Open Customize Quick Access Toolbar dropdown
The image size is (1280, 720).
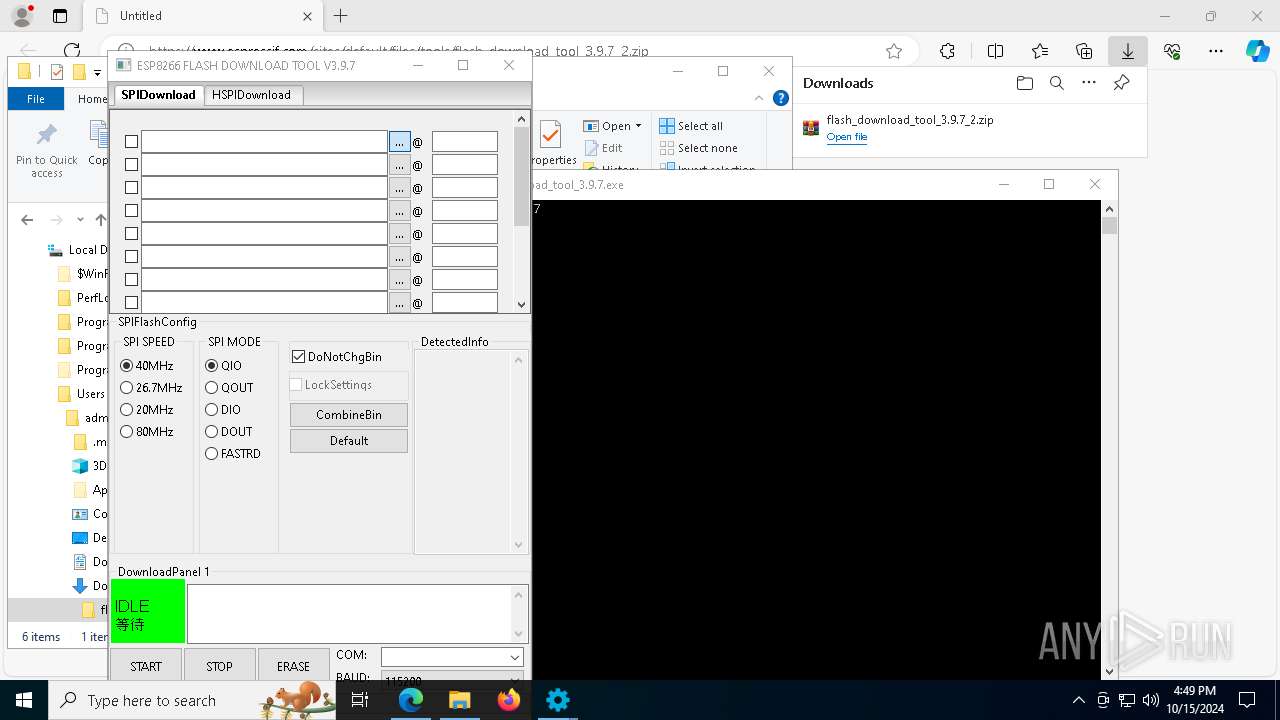click(x=97, y=72)
